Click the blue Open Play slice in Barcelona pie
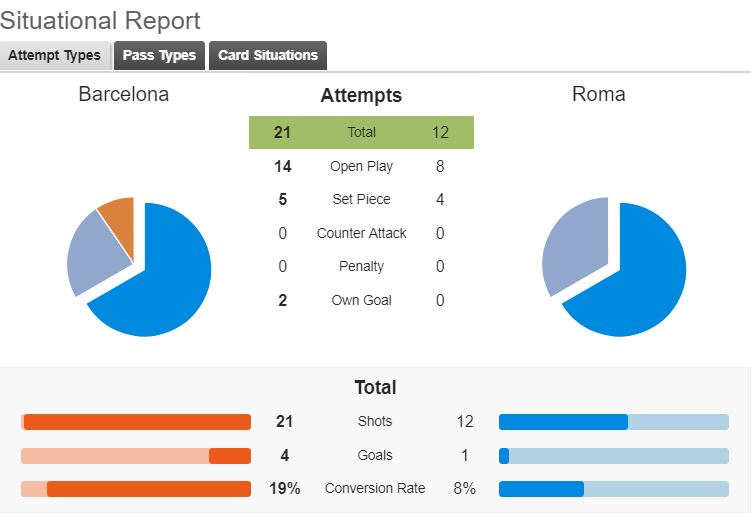Viewport: 755px width, 527px height. pyautogui.click(x=165, y=280)
